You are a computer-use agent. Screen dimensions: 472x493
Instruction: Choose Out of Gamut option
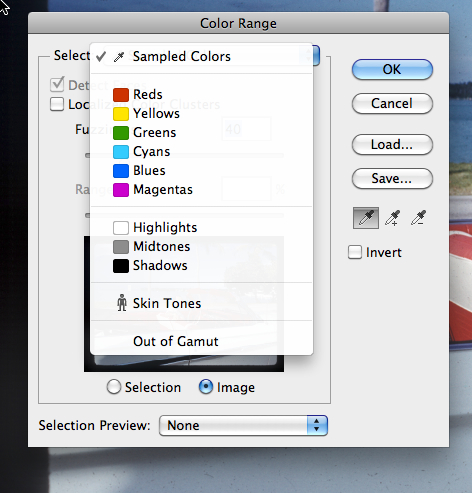[x=201, y=341]
